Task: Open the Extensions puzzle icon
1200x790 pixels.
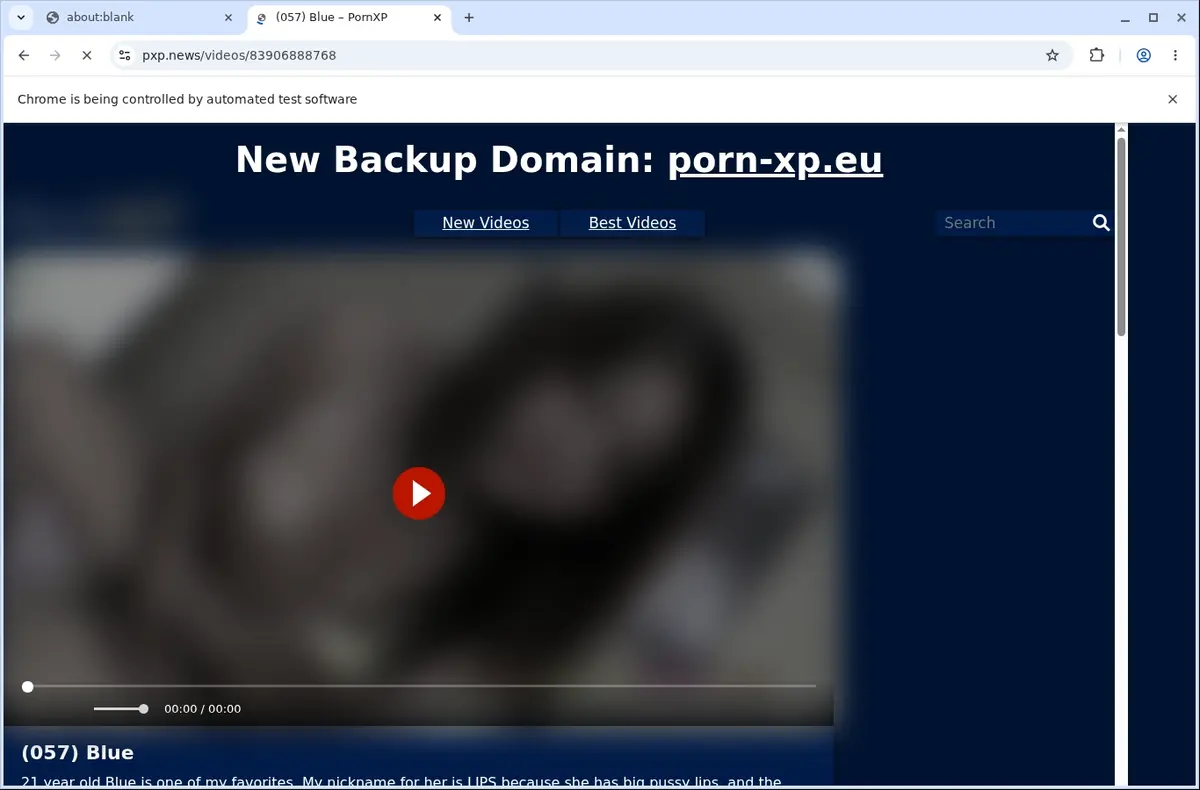Action: [1097, 55]
